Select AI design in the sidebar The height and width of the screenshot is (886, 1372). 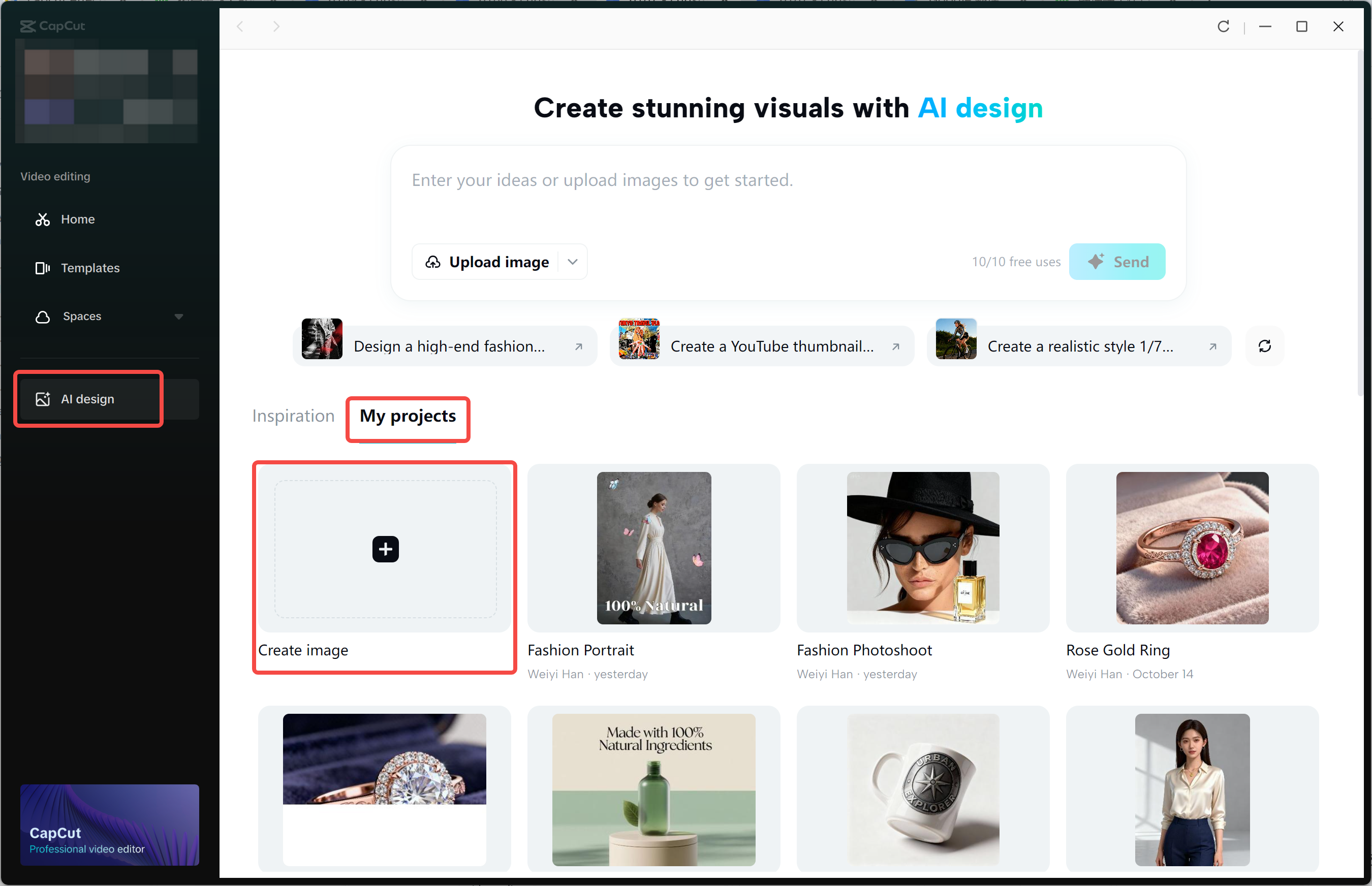click(87, 399)
